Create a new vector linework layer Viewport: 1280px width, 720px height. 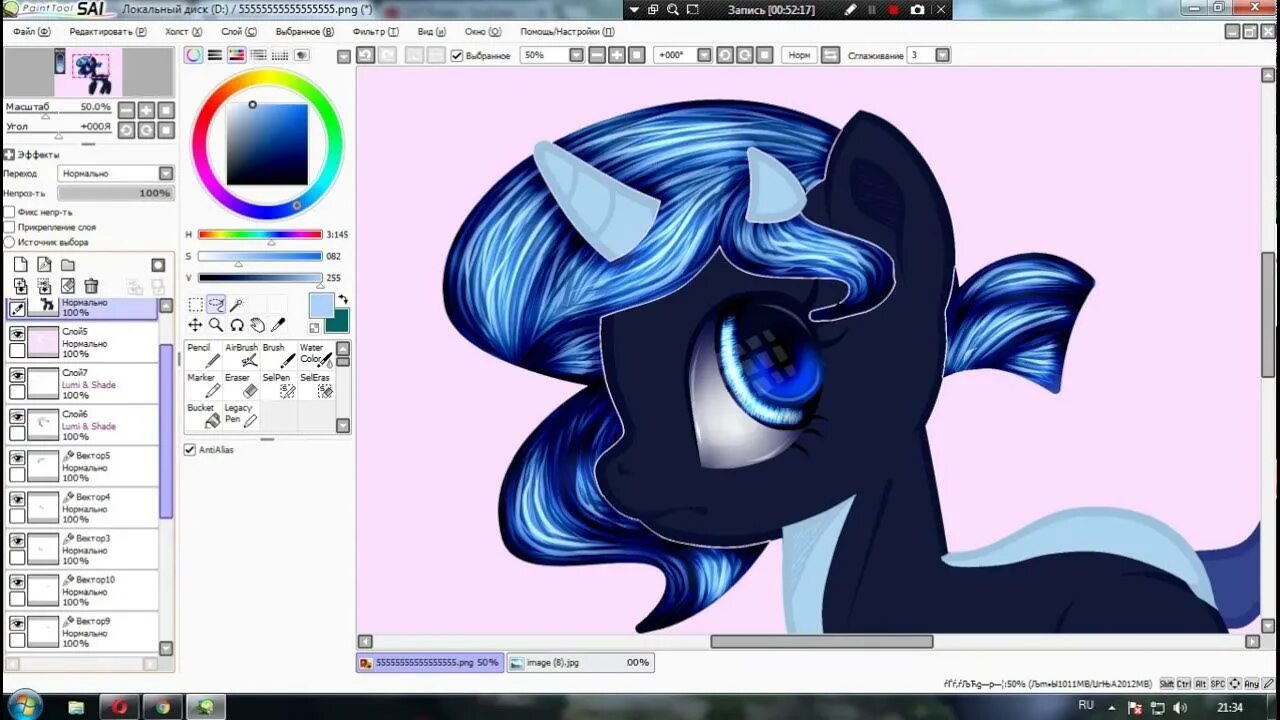(44, 265)
